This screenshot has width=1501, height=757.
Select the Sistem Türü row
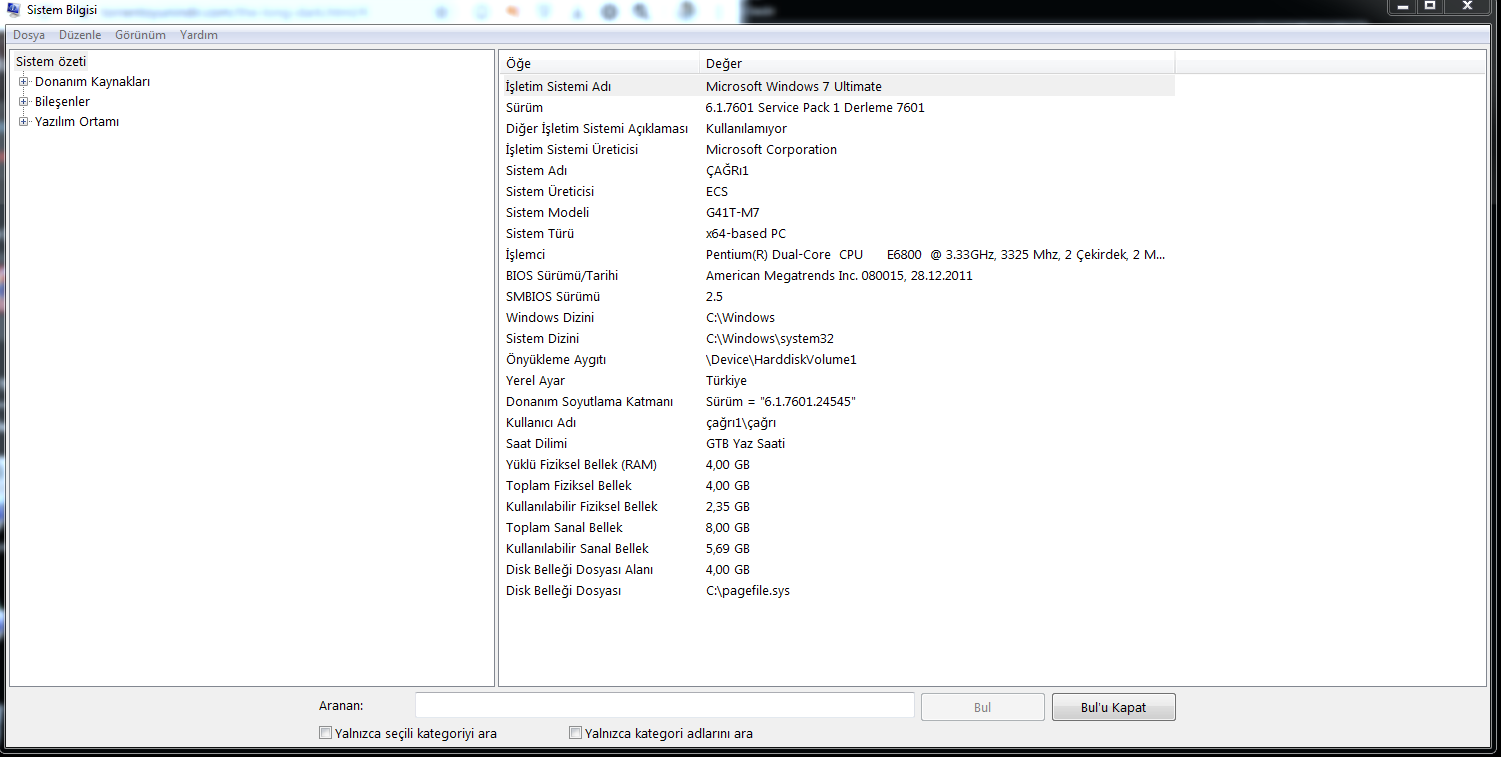[x=837, y=234]
